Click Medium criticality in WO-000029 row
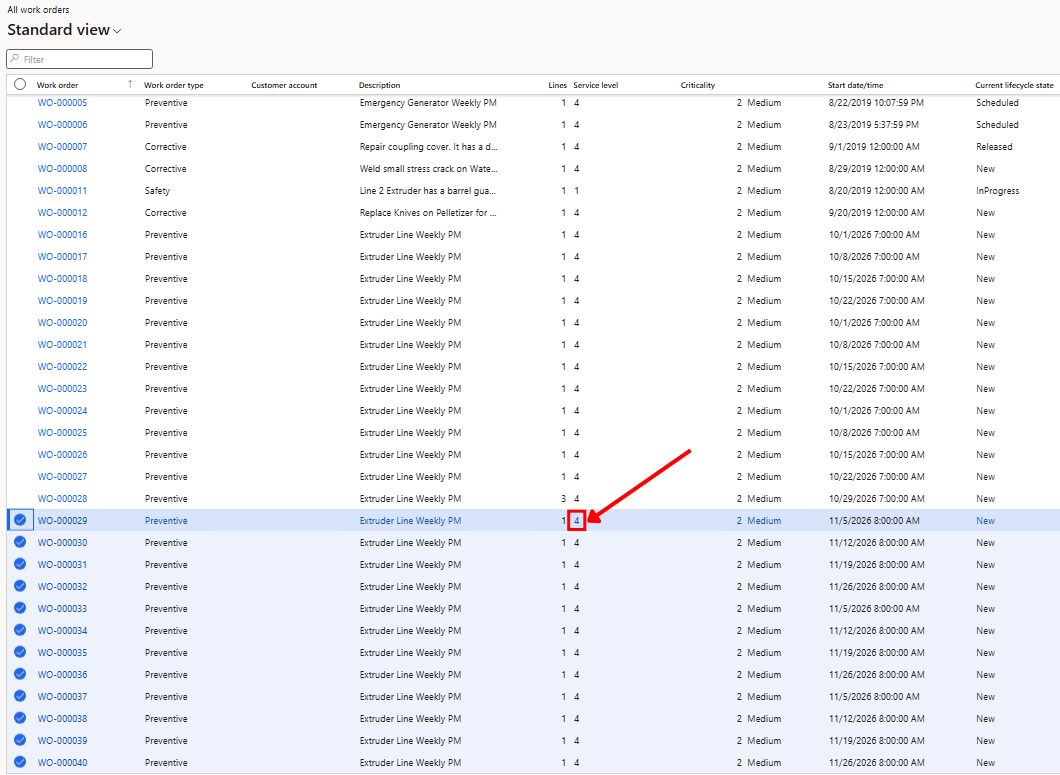Viewport: 1060px width, 775px height. [764, 521]
